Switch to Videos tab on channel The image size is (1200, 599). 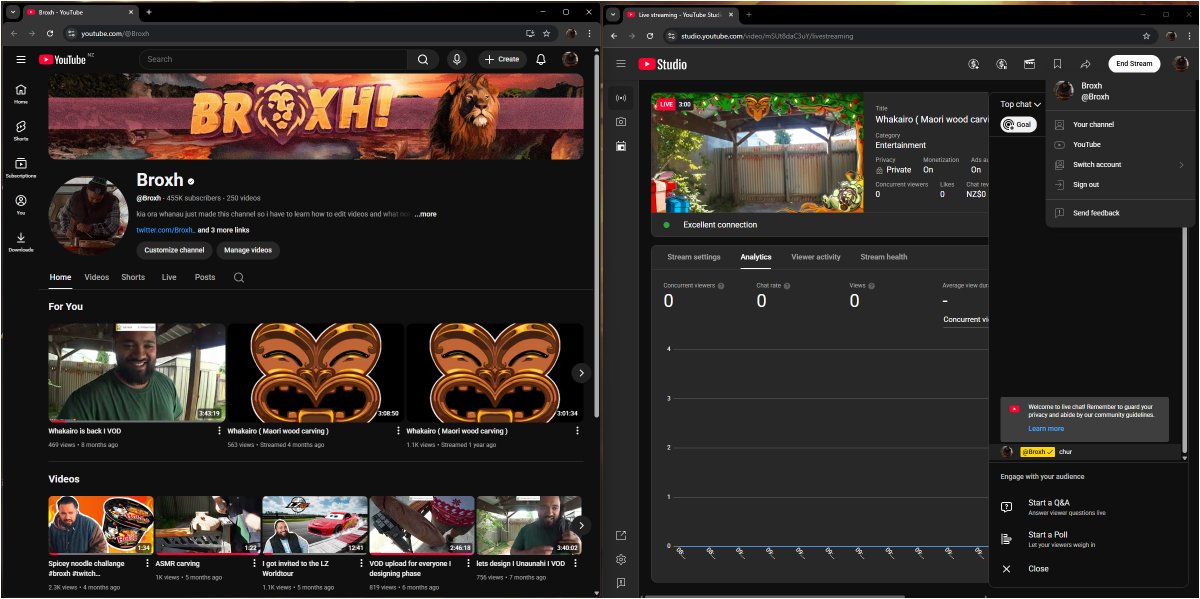click(97, 277)
